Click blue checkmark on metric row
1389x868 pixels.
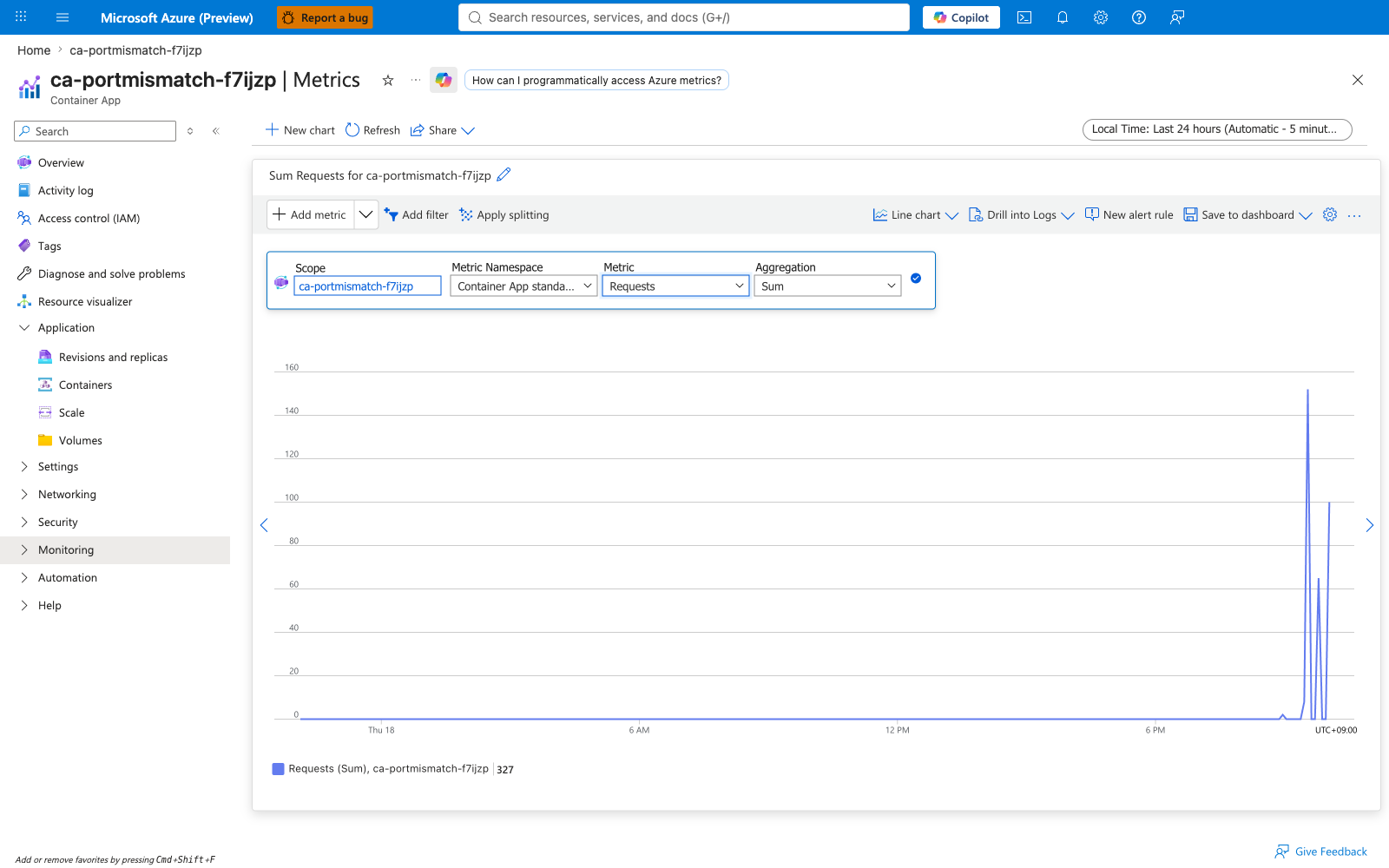(916, 279)
